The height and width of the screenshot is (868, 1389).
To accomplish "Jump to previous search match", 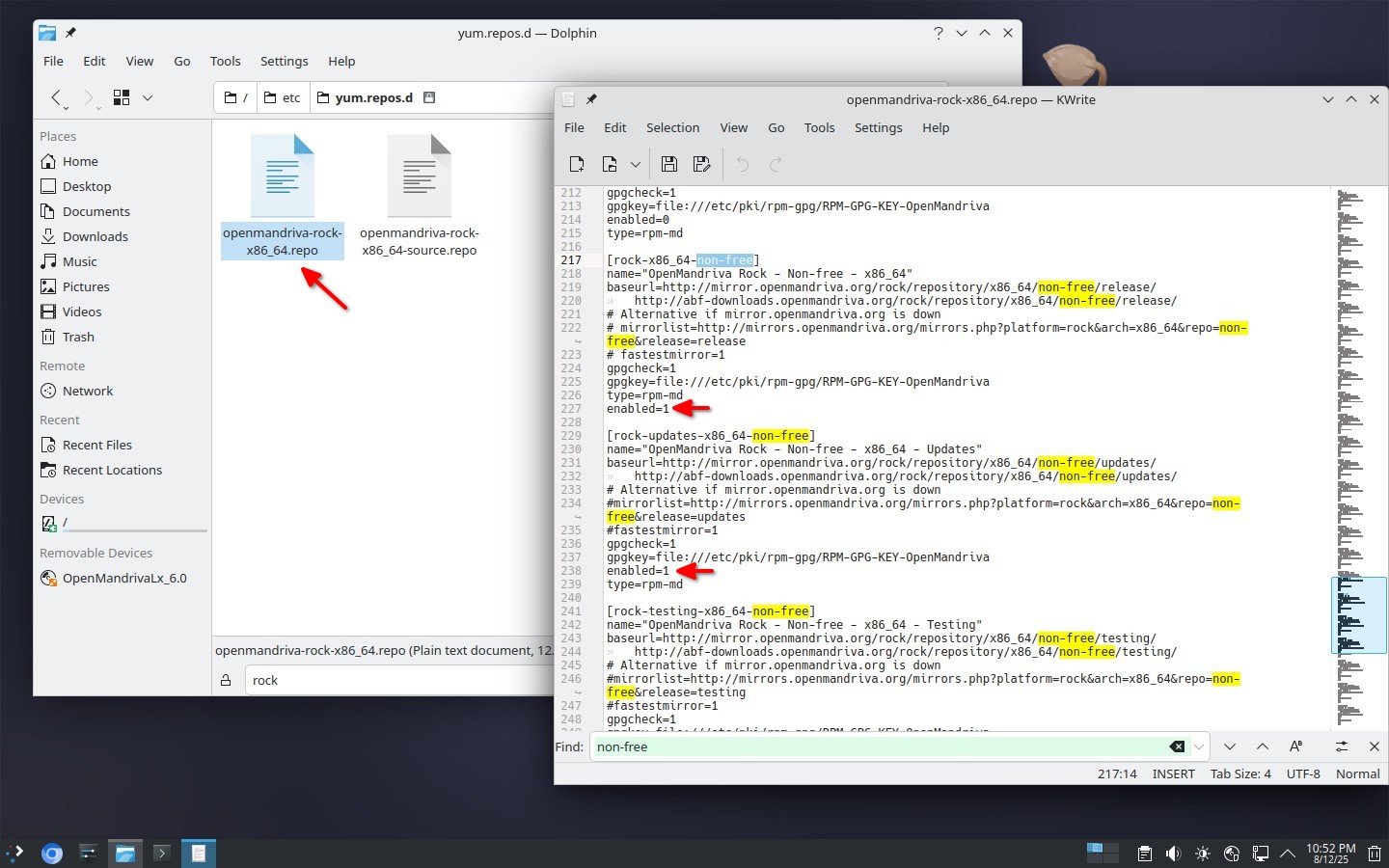I will pos(1263,746).
